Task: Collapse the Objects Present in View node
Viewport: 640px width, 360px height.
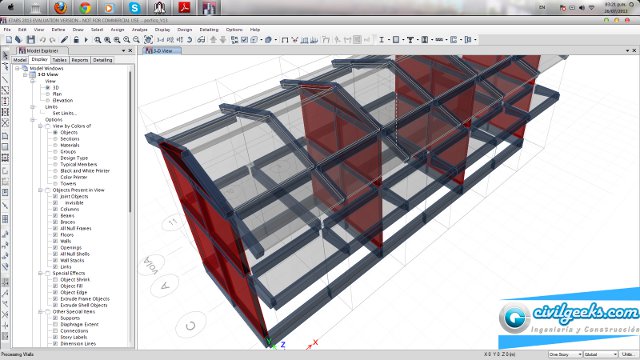Action: [x=40, y=190]
